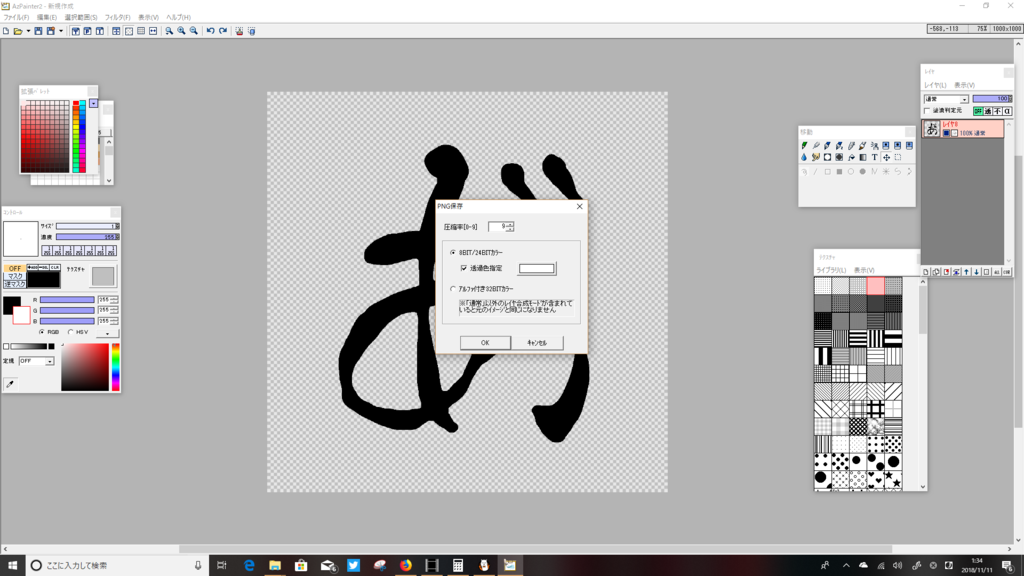This screenshot has width=1024, height=576.
Task: Open the 選択範囲(S) menu
Action: pyautogui.click(x=81, y=18)
